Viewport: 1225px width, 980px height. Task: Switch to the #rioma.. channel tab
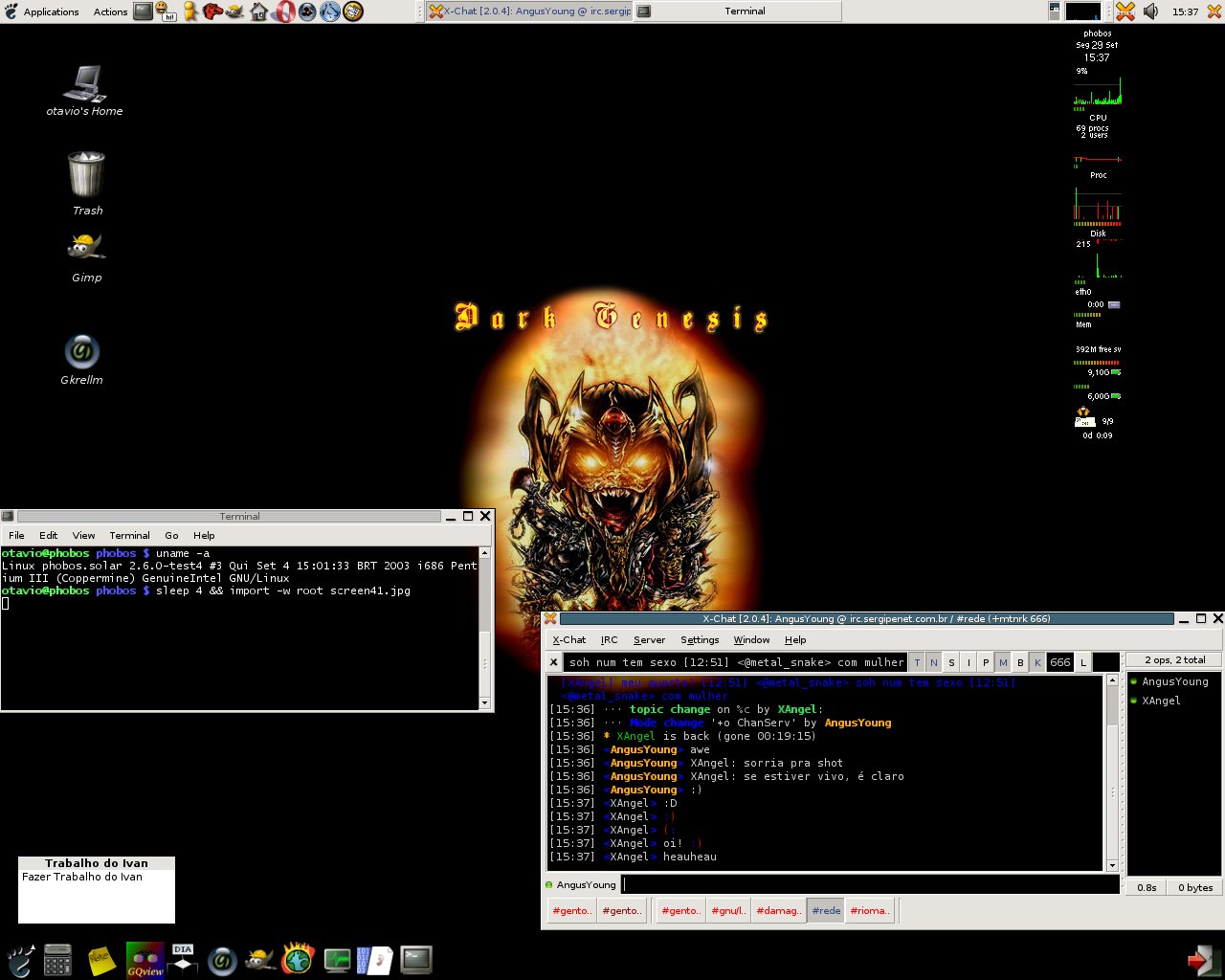pyautogui.click(x=870, y=910)
